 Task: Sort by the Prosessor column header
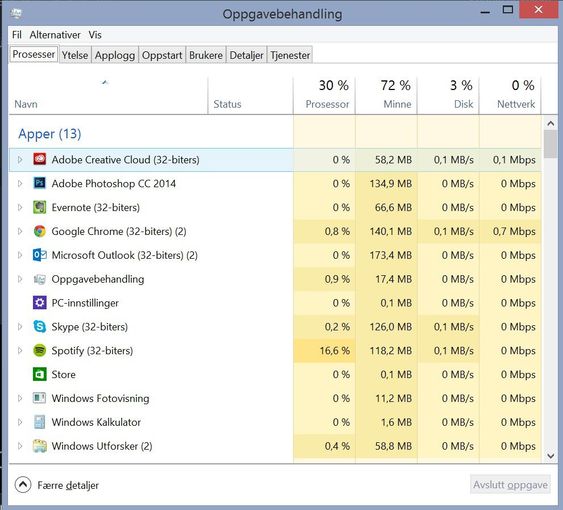[x=324, y=95]
